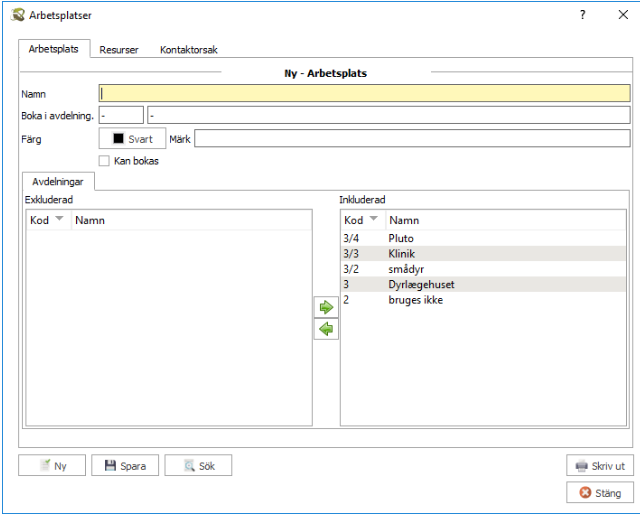Image resolution: width=640 pixels, height=514 pixels.
Task: Click the Arbetsplatser app icon in title bar
Action: 18,15
